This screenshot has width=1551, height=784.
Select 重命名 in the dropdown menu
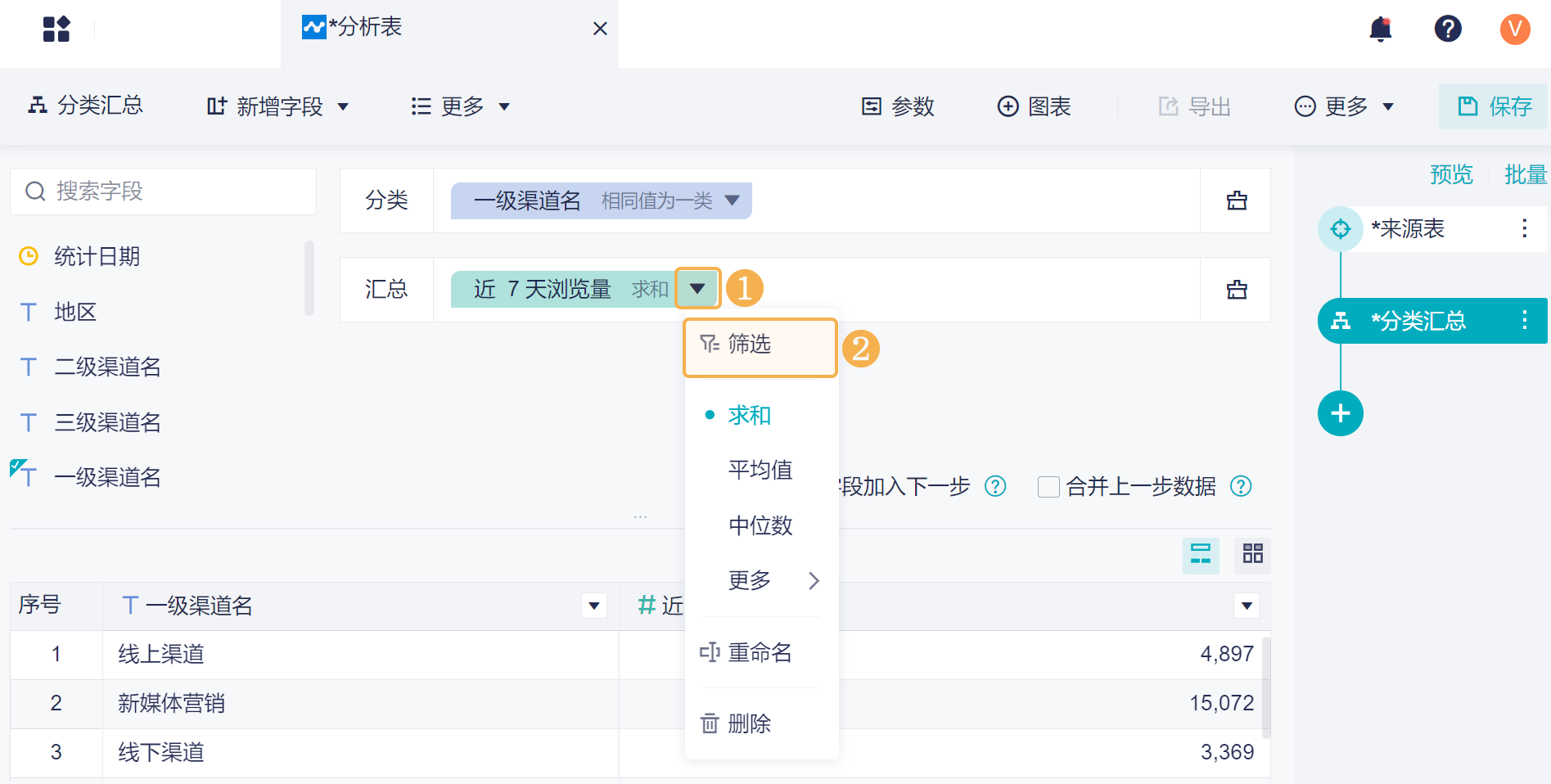(760, 652)
